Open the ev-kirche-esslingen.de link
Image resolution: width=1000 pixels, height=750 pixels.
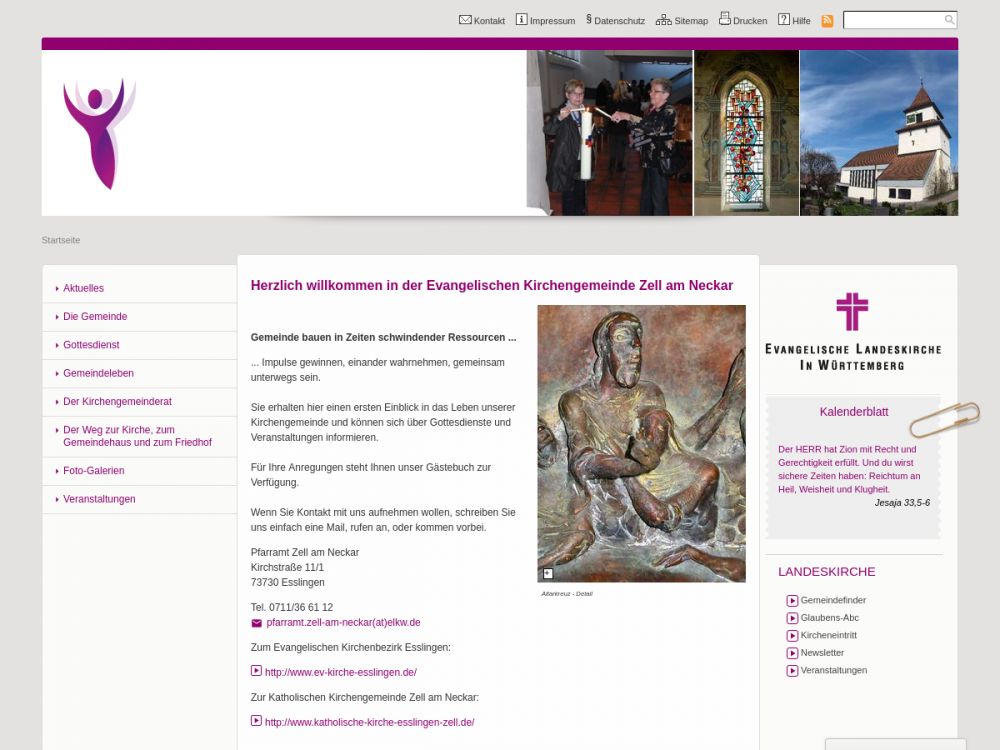(x=340, y=673)
